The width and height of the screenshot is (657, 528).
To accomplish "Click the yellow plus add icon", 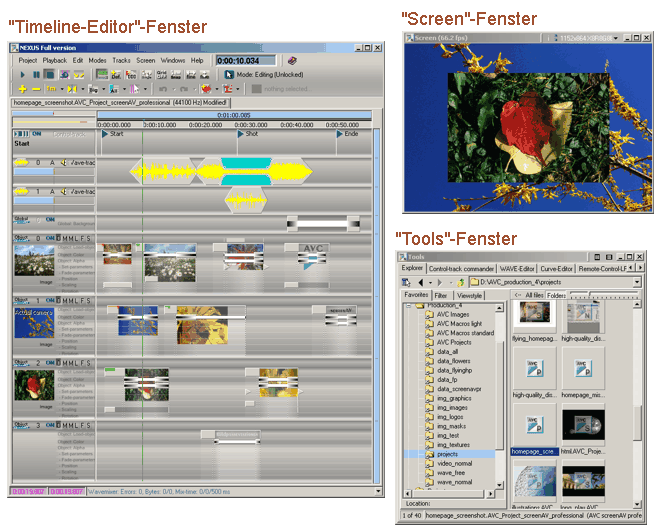I will pos(22,88).
